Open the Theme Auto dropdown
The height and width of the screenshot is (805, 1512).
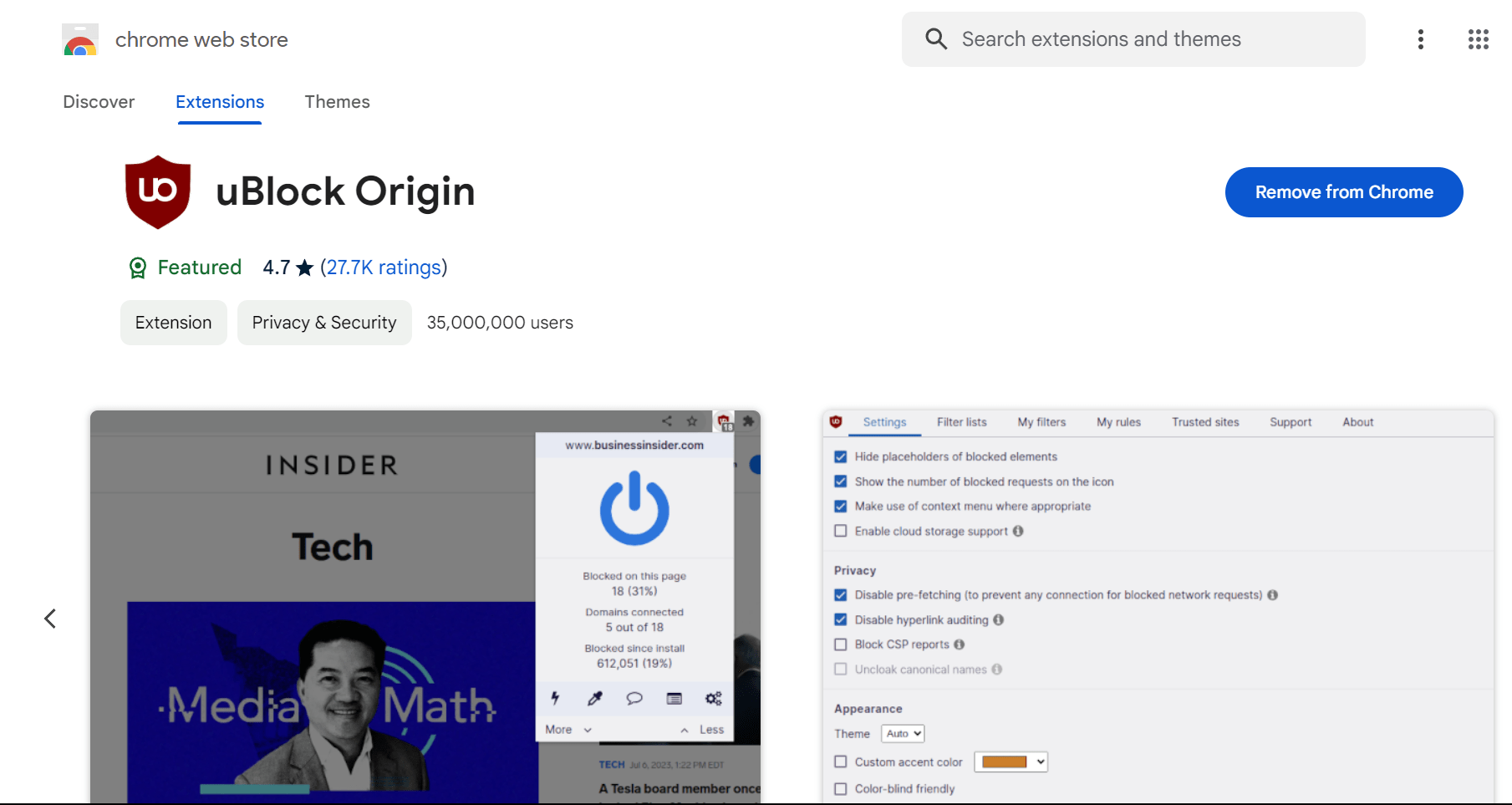(x=903, y=734)
